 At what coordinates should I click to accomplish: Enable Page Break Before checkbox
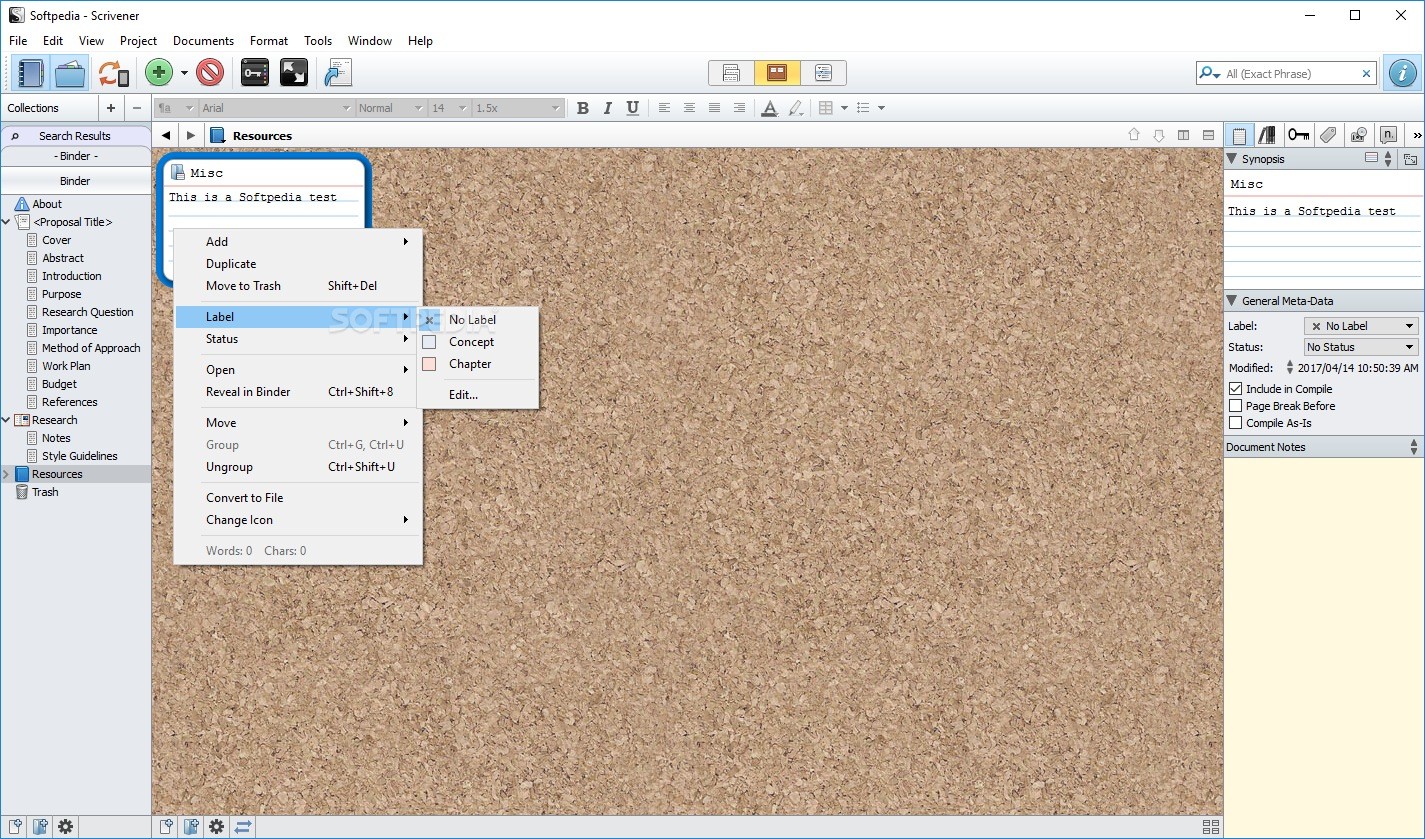(1235, 406)
